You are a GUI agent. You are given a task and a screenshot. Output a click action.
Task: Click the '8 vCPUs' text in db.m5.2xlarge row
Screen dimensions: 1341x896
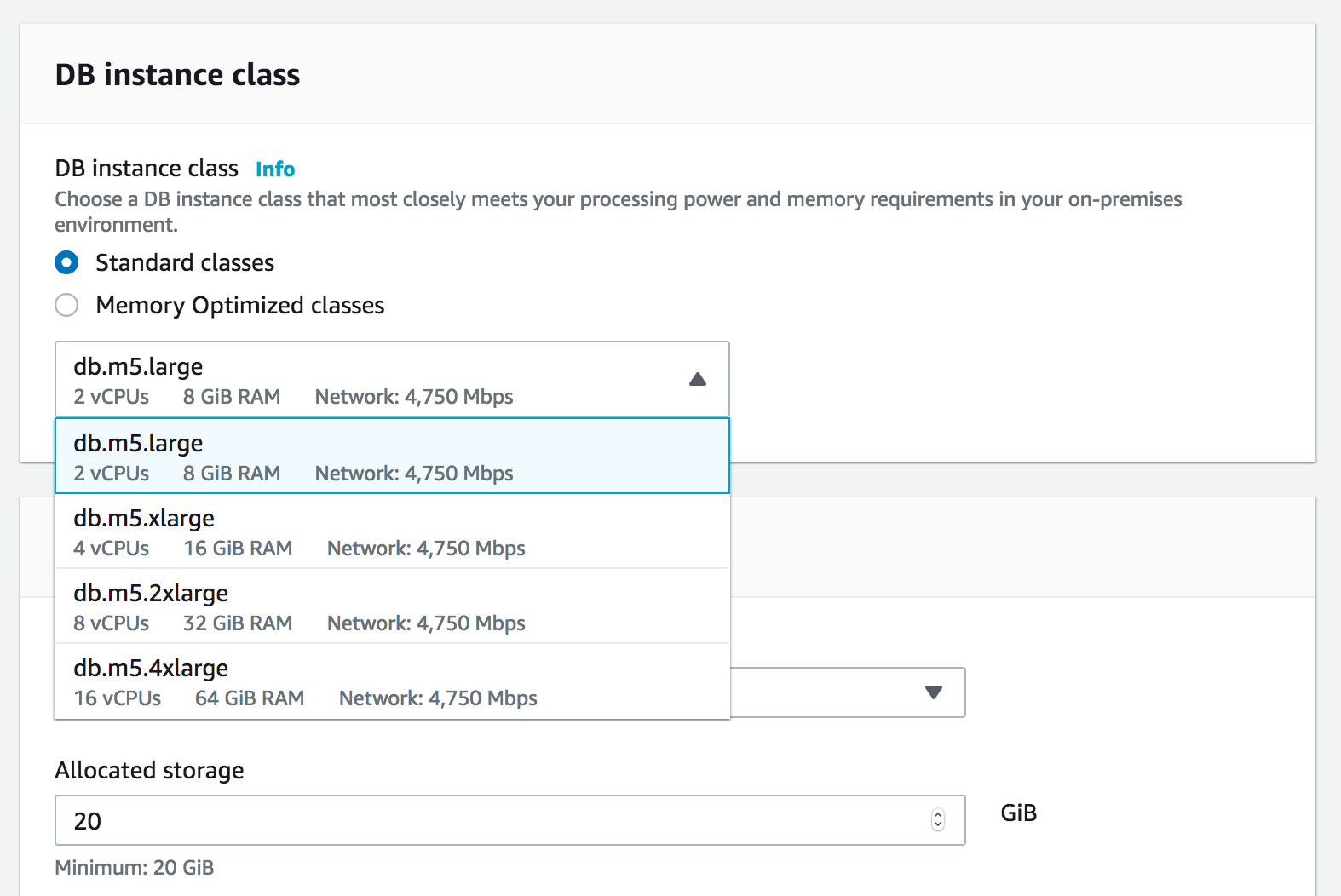(112, 623)
